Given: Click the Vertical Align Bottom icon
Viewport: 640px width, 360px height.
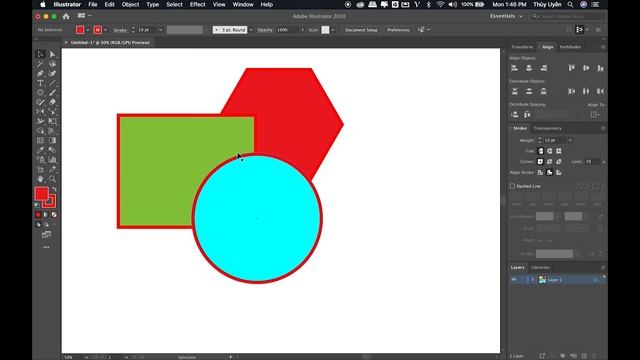Looking at the screenshot, I should pos(600,68).
